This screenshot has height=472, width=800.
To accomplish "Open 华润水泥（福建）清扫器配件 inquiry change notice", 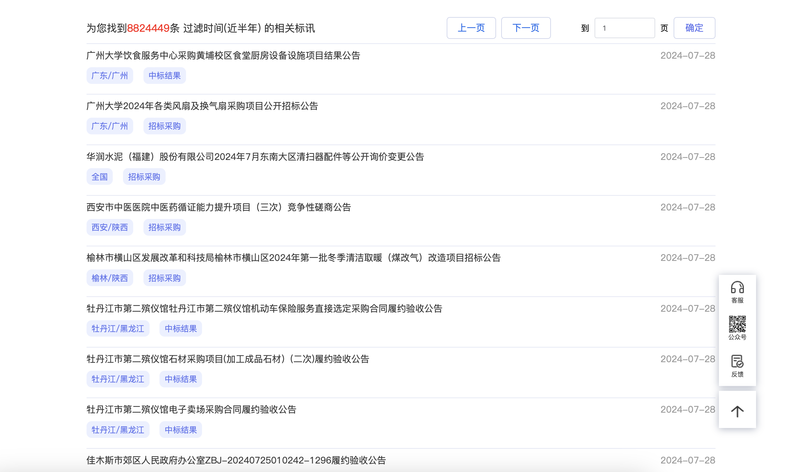I will pos(255,157).
